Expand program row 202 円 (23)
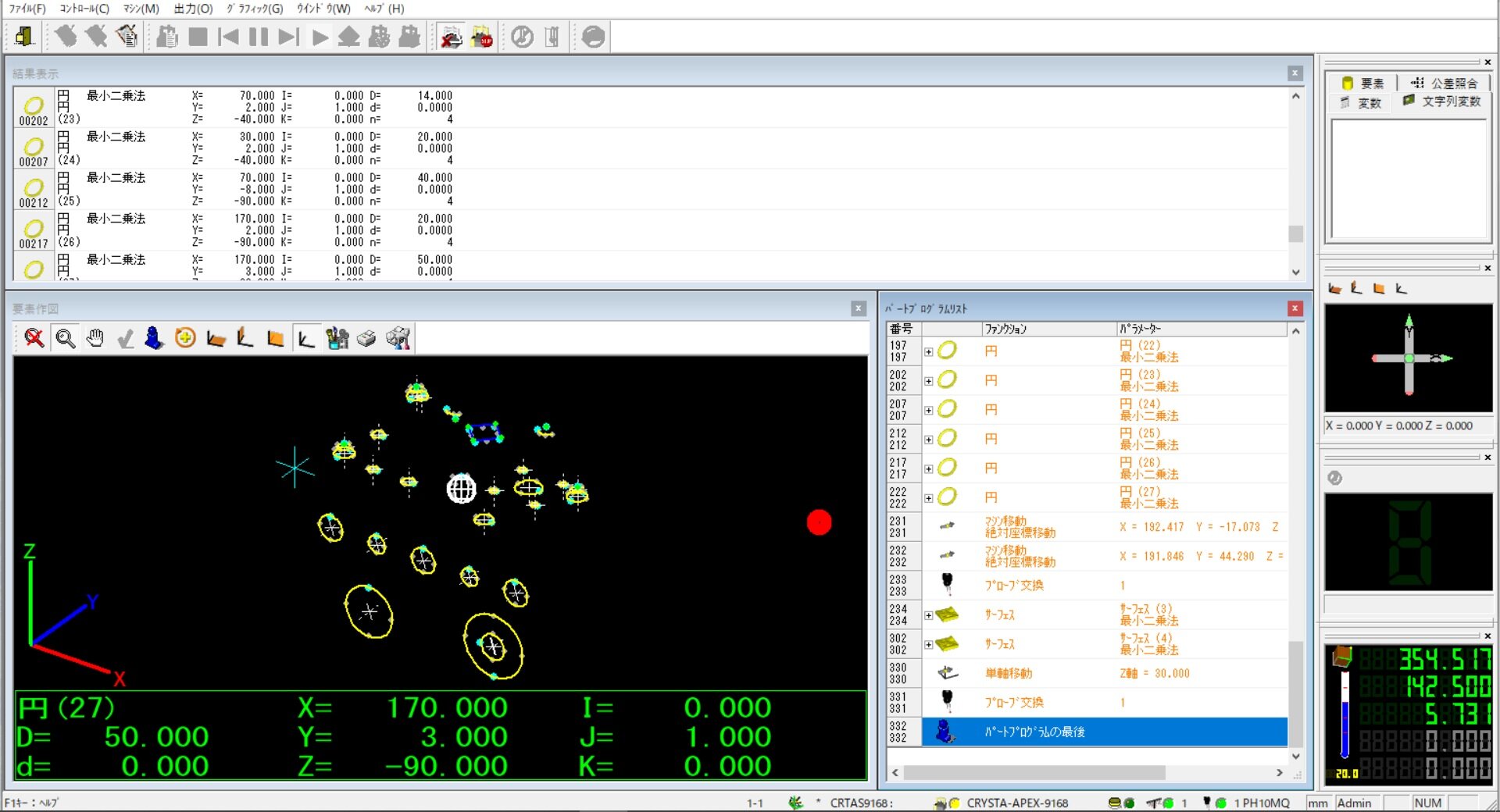 pos(929,381)
